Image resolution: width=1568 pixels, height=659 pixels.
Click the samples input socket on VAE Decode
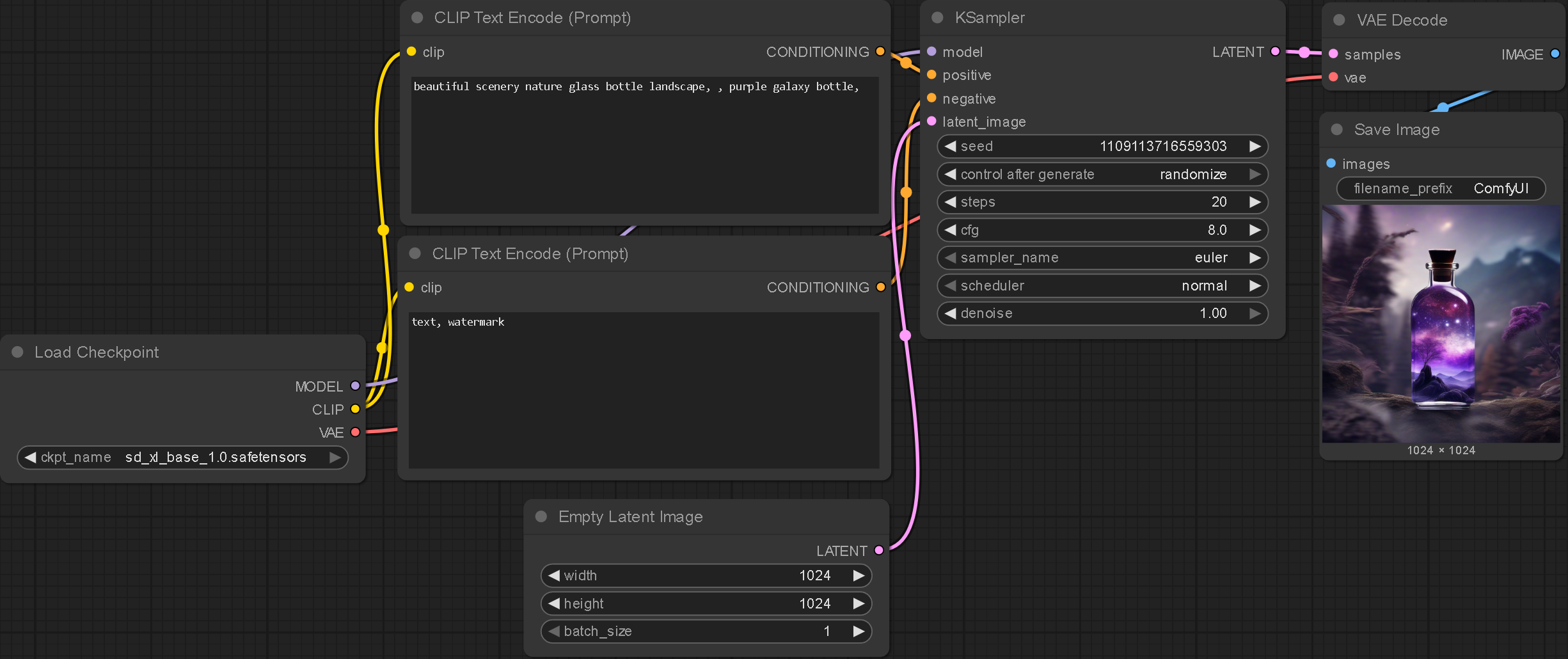coord(1333,54)
